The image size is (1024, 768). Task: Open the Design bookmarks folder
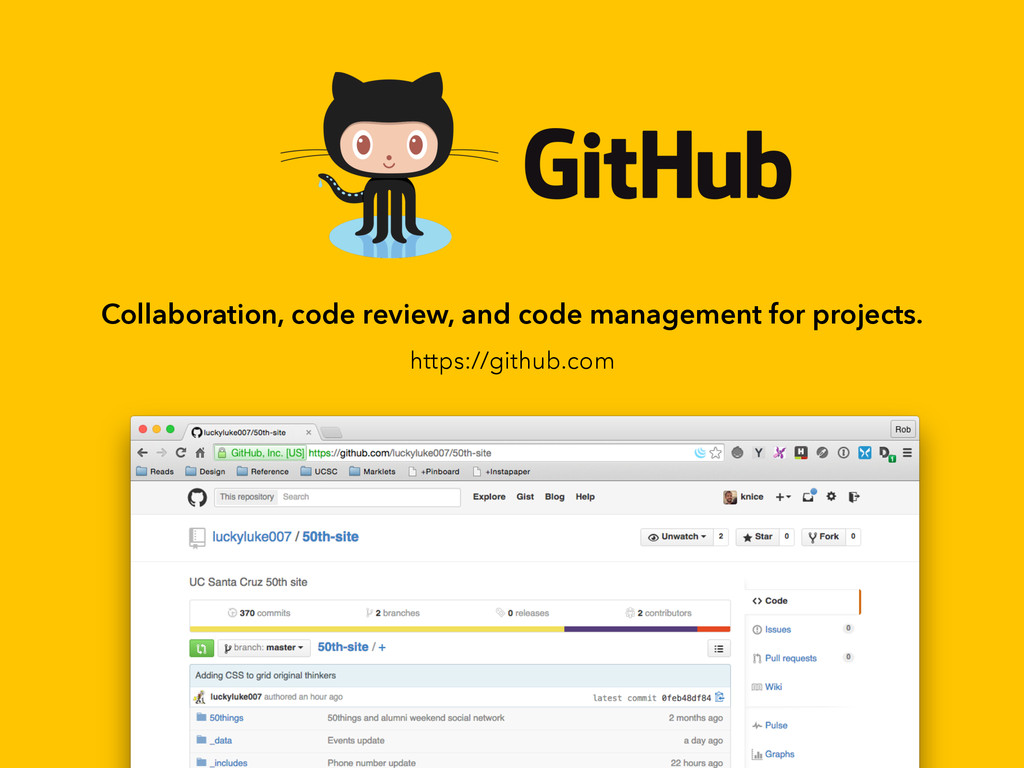click(205, 472)
